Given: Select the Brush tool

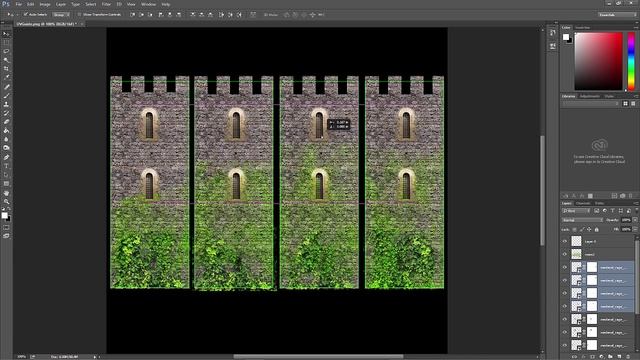Looking at the screenshot, I should pos(6,96).
